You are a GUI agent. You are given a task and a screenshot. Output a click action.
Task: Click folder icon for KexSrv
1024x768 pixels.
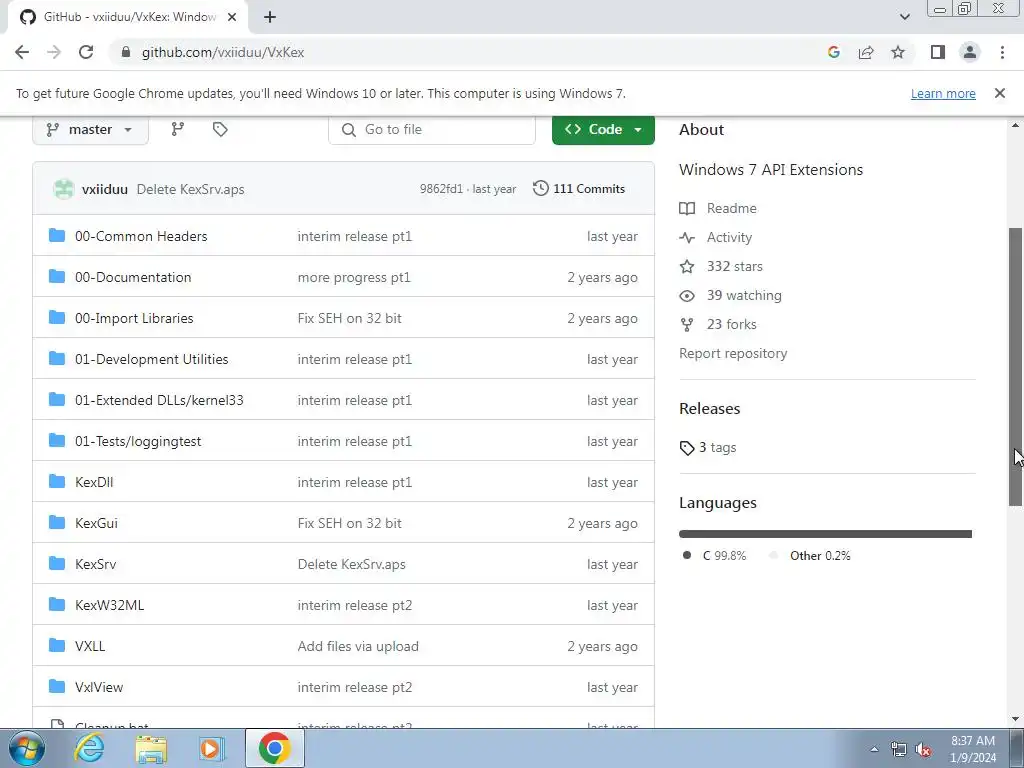click(57, 563)
